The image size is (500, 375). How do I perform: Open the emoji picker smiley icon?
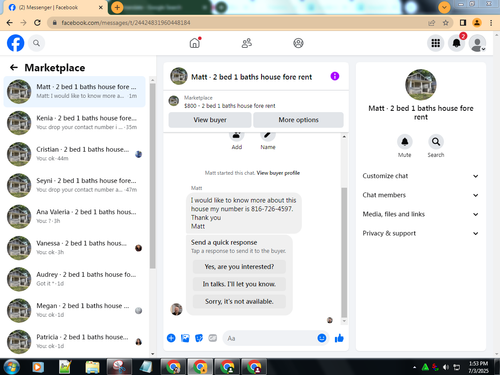click(x=322, y=338)
